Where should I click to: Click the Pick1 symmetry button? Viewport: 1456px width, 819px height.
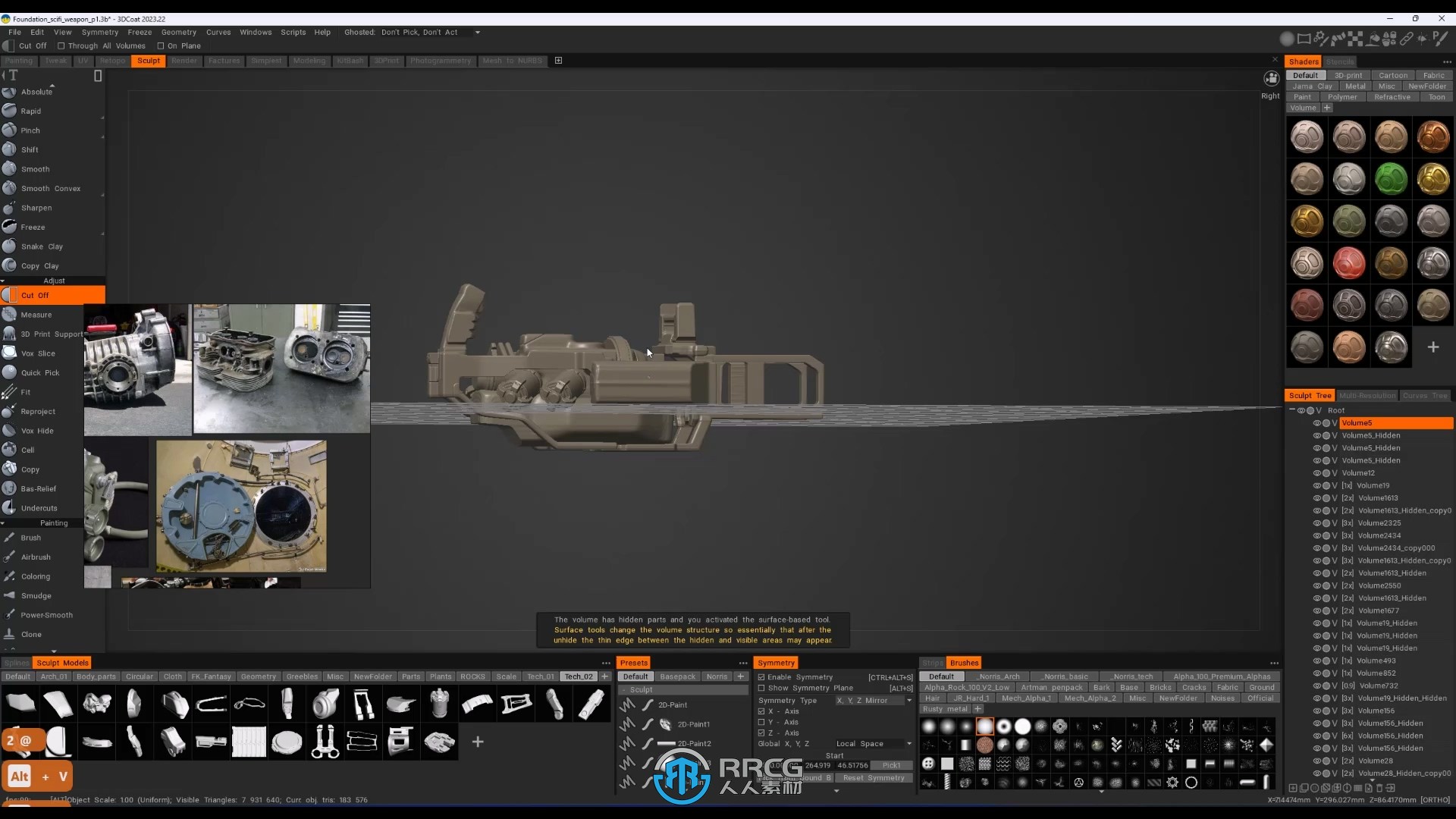point(891,766)
